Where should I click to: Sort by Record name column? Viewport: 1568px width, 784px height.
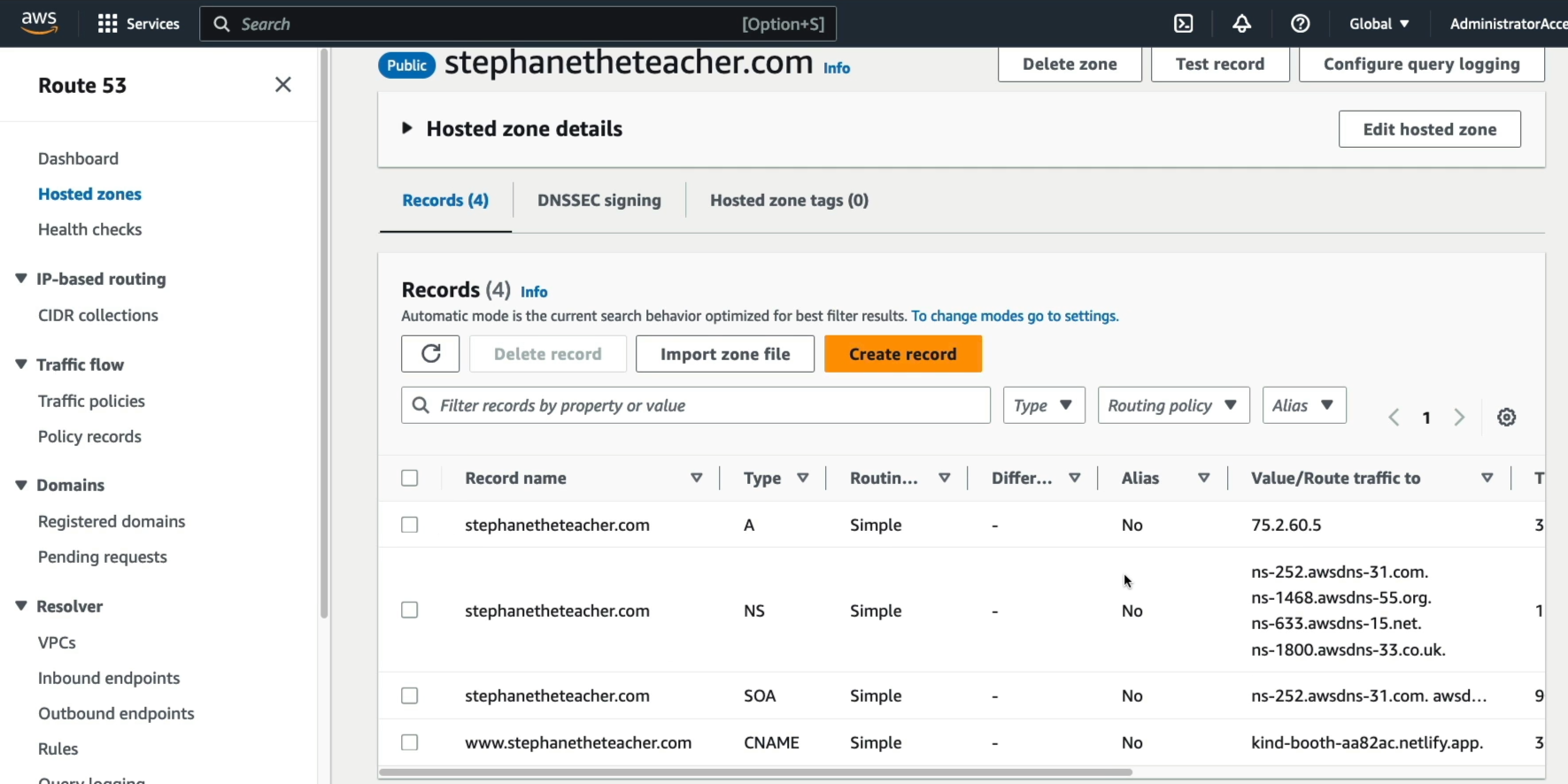pyautogui.click(x=697, y=478)
